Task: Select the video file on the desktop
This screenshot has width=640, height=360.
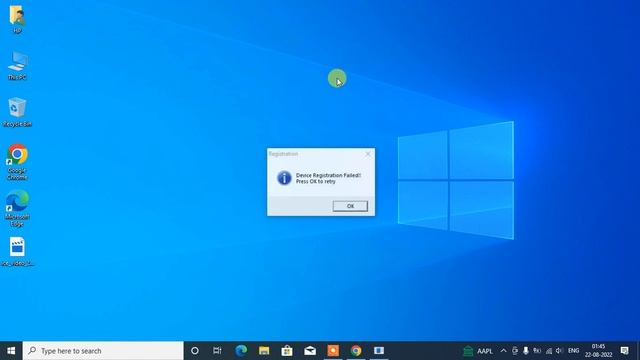Action: (17, 251)
